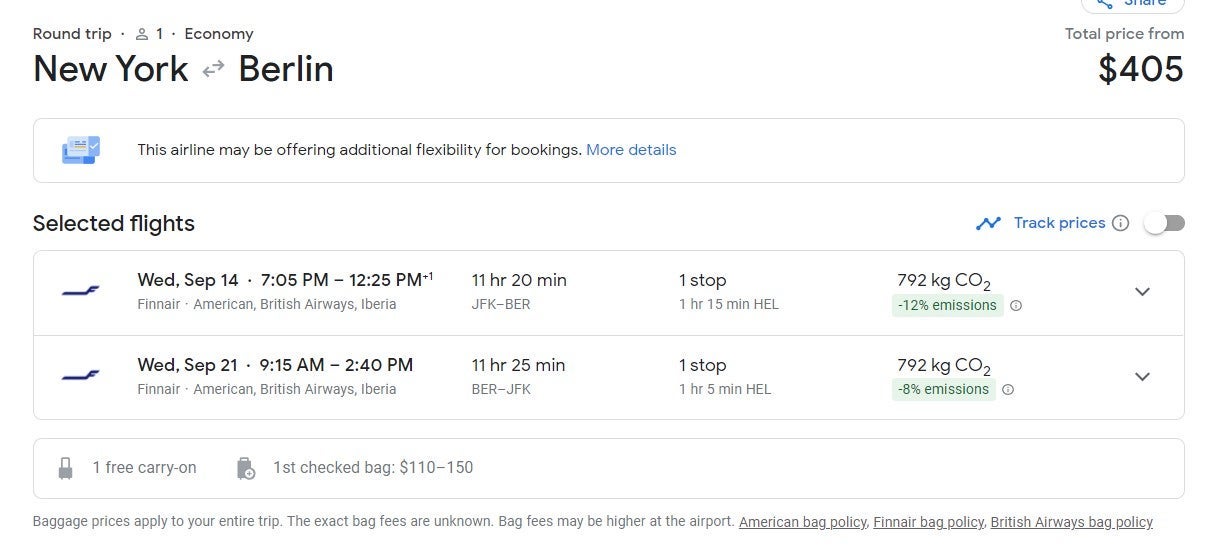Expand the Sep 14 outbound flight details

[1142, 292]
